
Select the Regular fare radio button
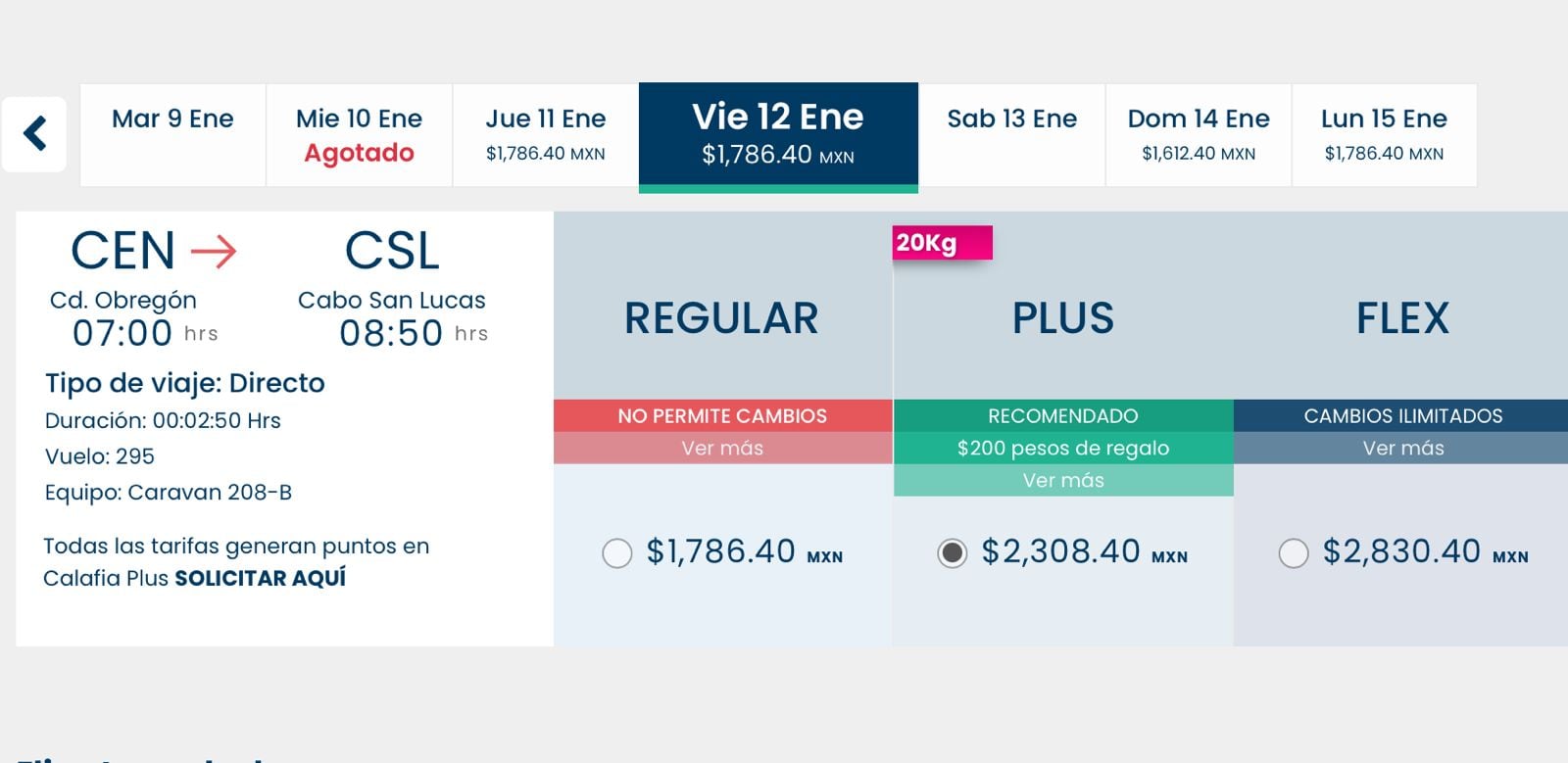[617, 553]
